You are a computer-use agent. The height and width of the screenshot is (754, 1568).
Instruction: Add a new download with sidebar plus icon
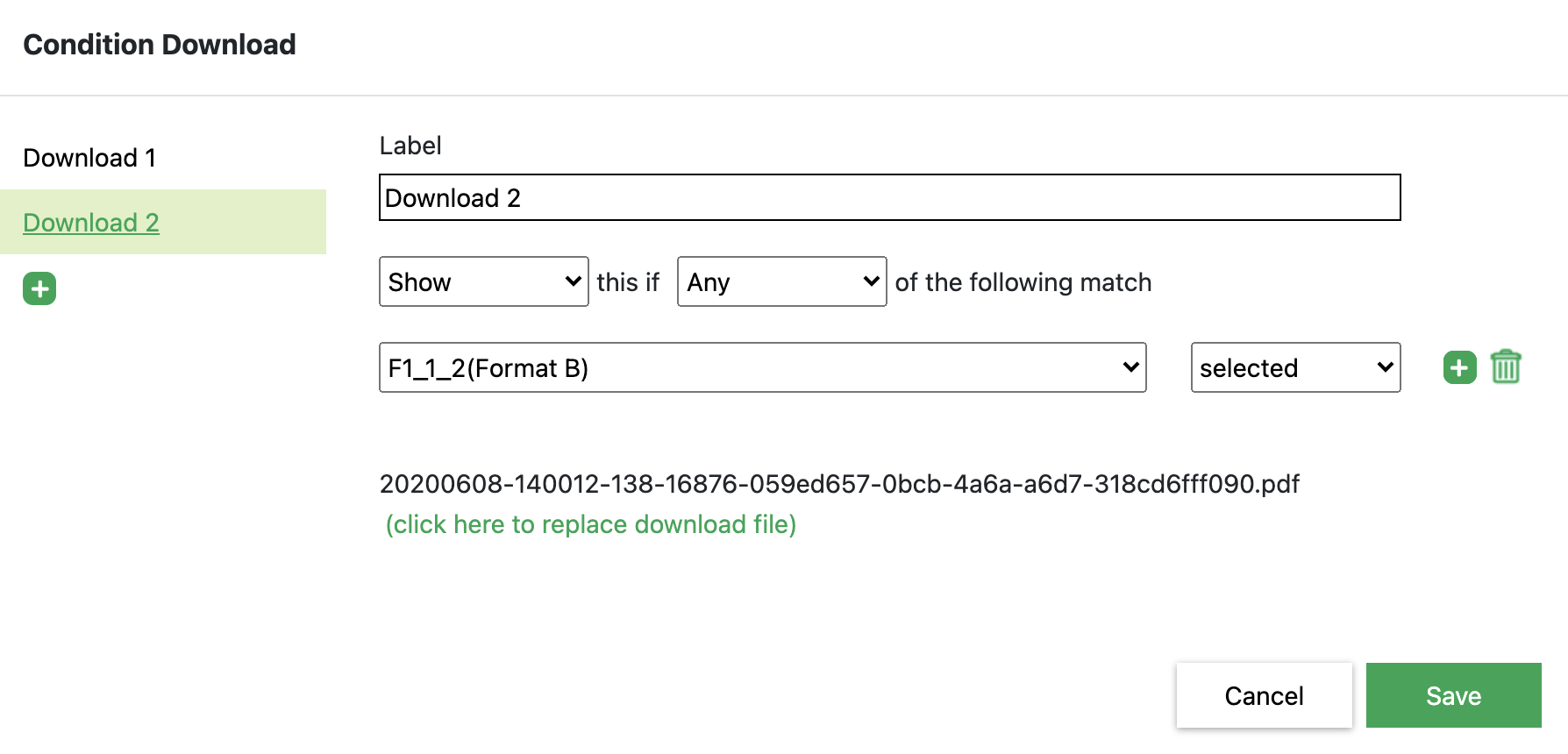coord(39,288)
